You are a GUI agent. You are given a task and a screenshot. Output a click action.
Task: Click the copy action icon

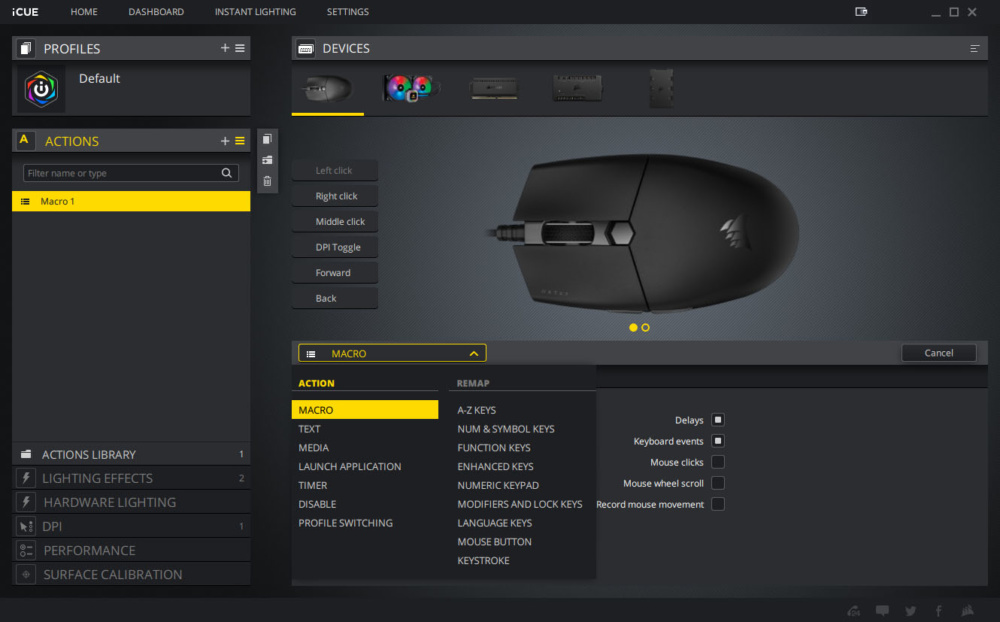[267, 139]
